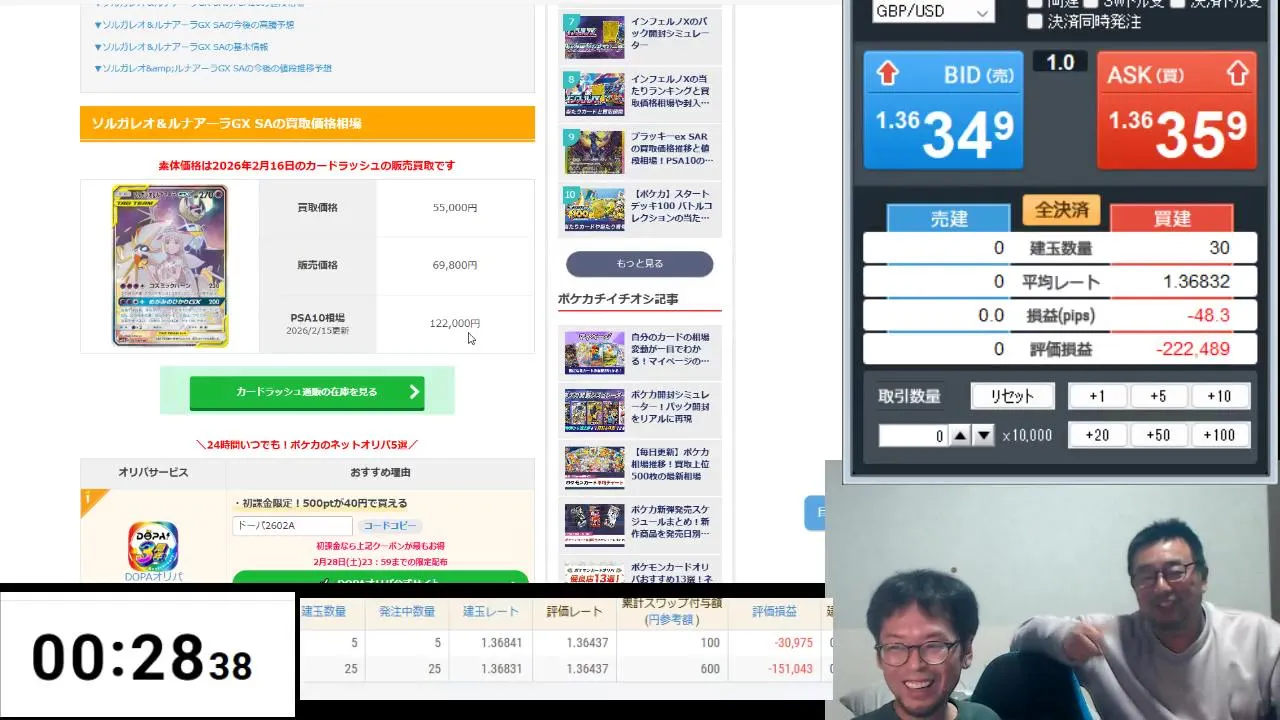This screenshot has width=1280, height=720.
Task: Open ranking item 7 インフェルノXのパック開封シミュレーター
Action: tap(640, 35)
